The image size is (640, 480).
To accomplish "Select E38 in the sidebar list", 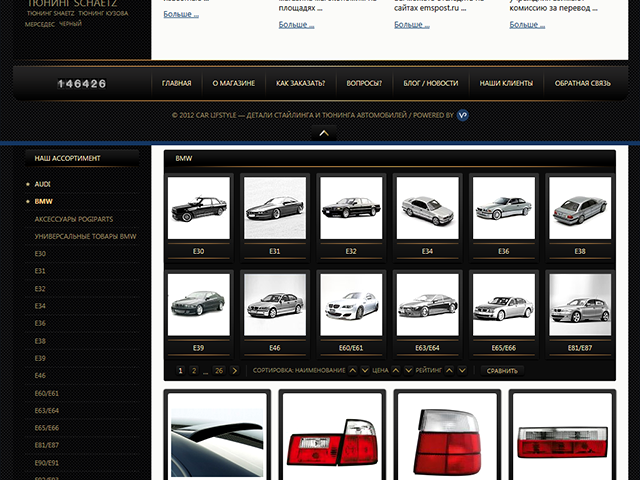I will [40, 341].
